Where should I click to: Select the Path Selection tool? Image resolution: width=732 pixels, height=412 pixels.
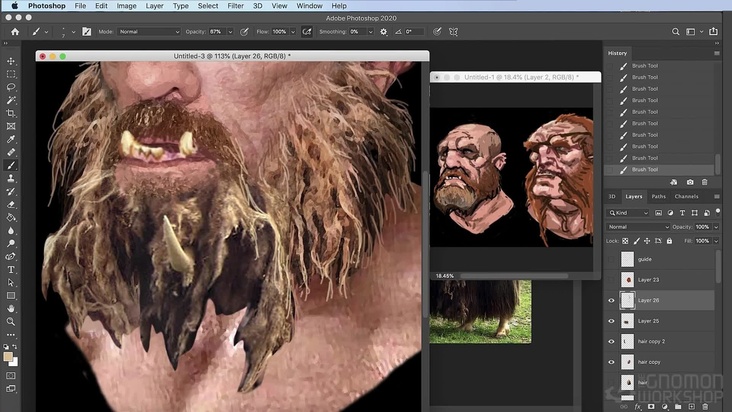11,283
